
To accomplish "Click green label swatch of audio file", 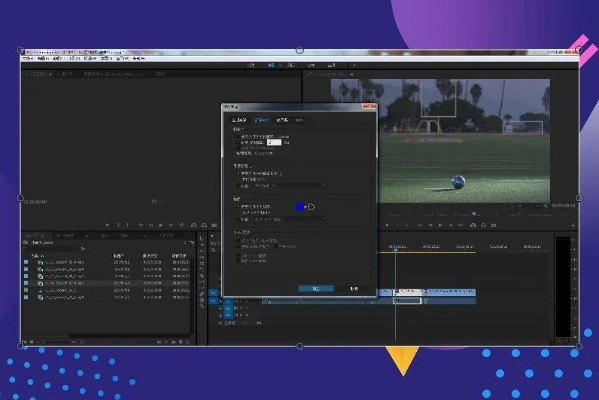I will 26,290.
